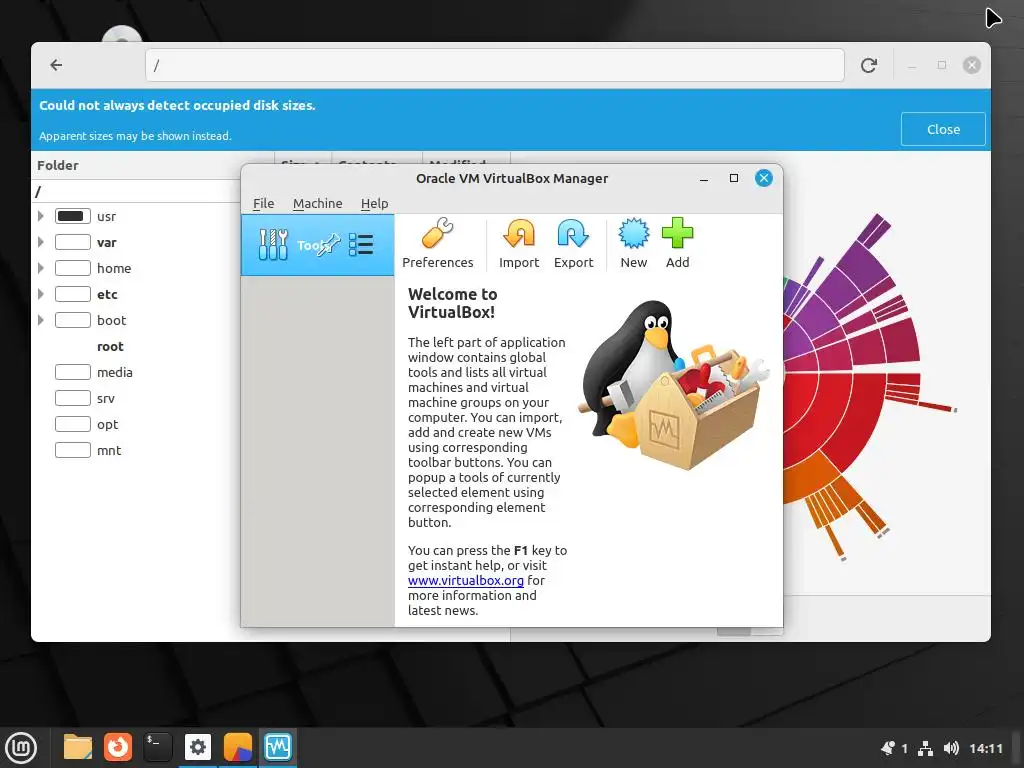Open Files from the taskbar
This screenshot has height=768, width=1024.
coord(78,747)
